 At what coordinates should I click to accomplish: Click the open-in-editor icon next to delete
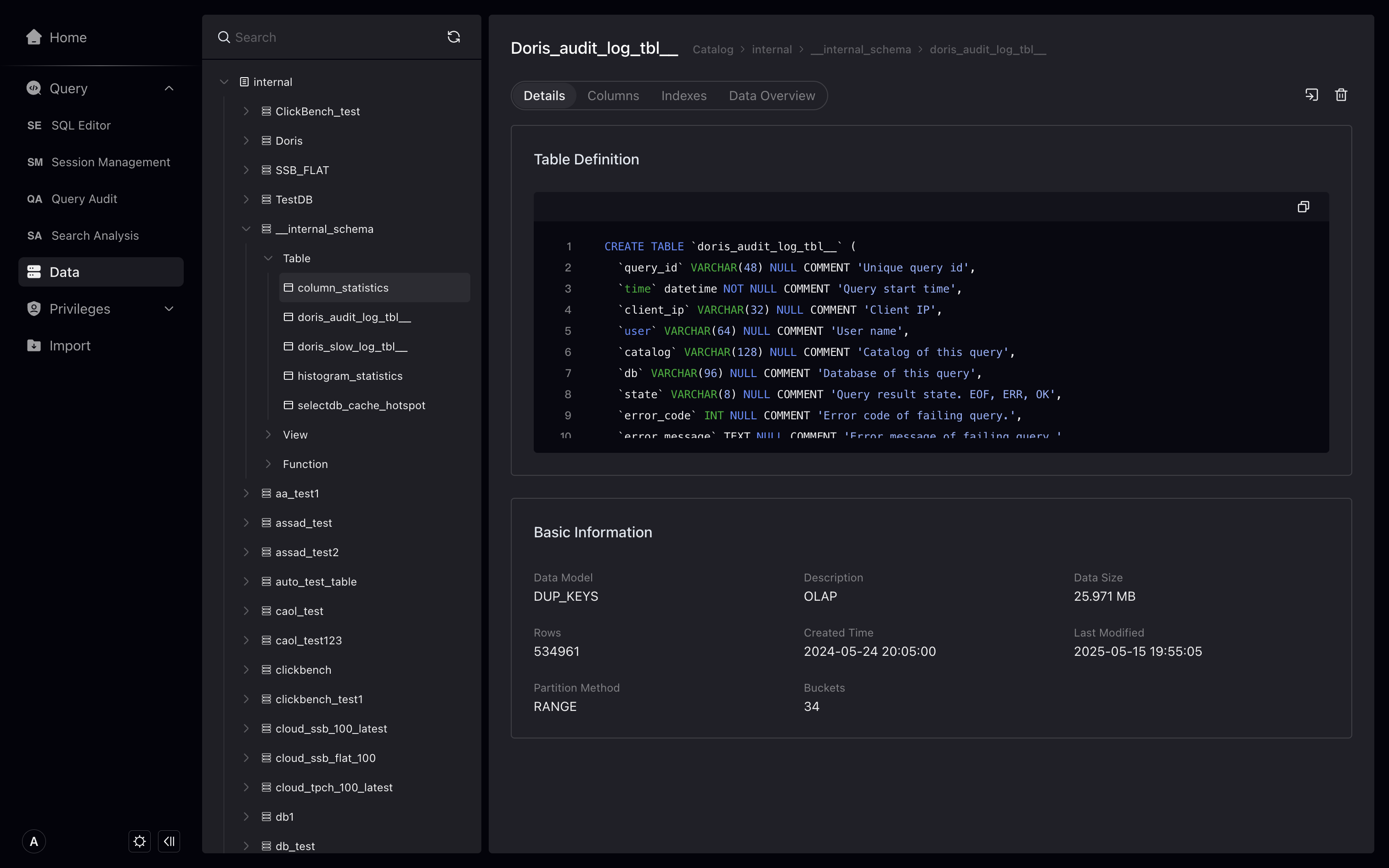pyautogui.click(x=1311, y=95)
